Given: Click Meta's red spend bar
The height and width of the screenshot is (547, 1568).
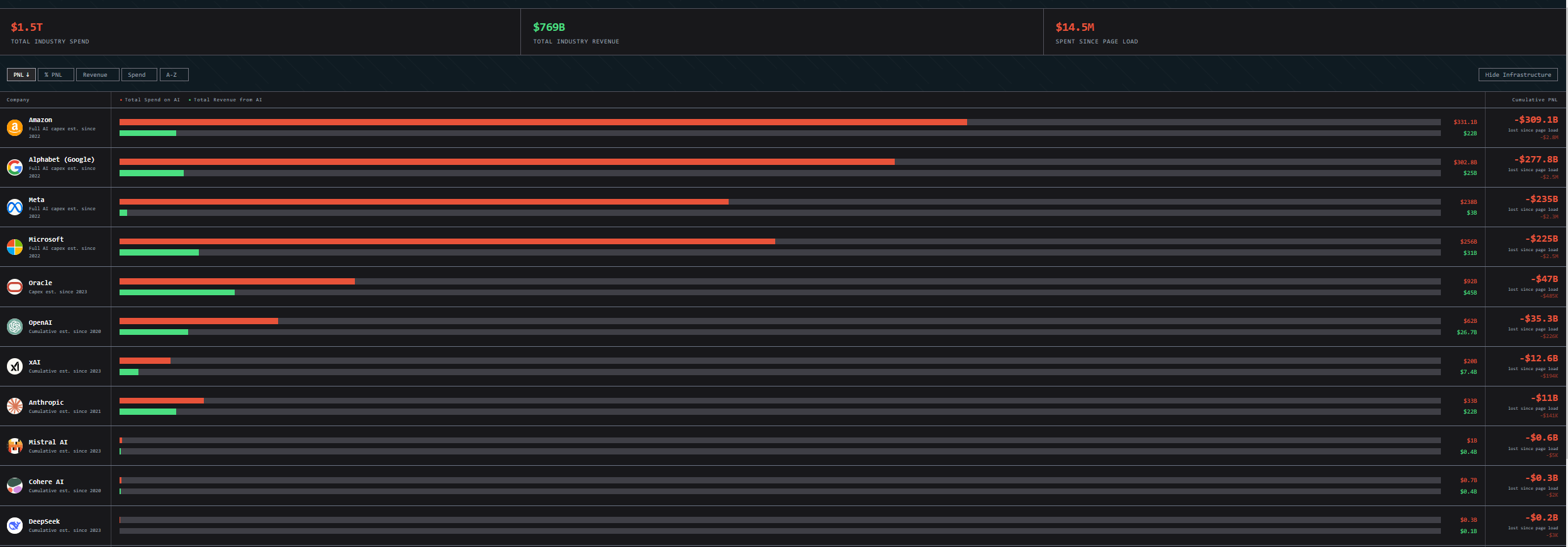Looking at the screenshot, I should tap(424, 201).
